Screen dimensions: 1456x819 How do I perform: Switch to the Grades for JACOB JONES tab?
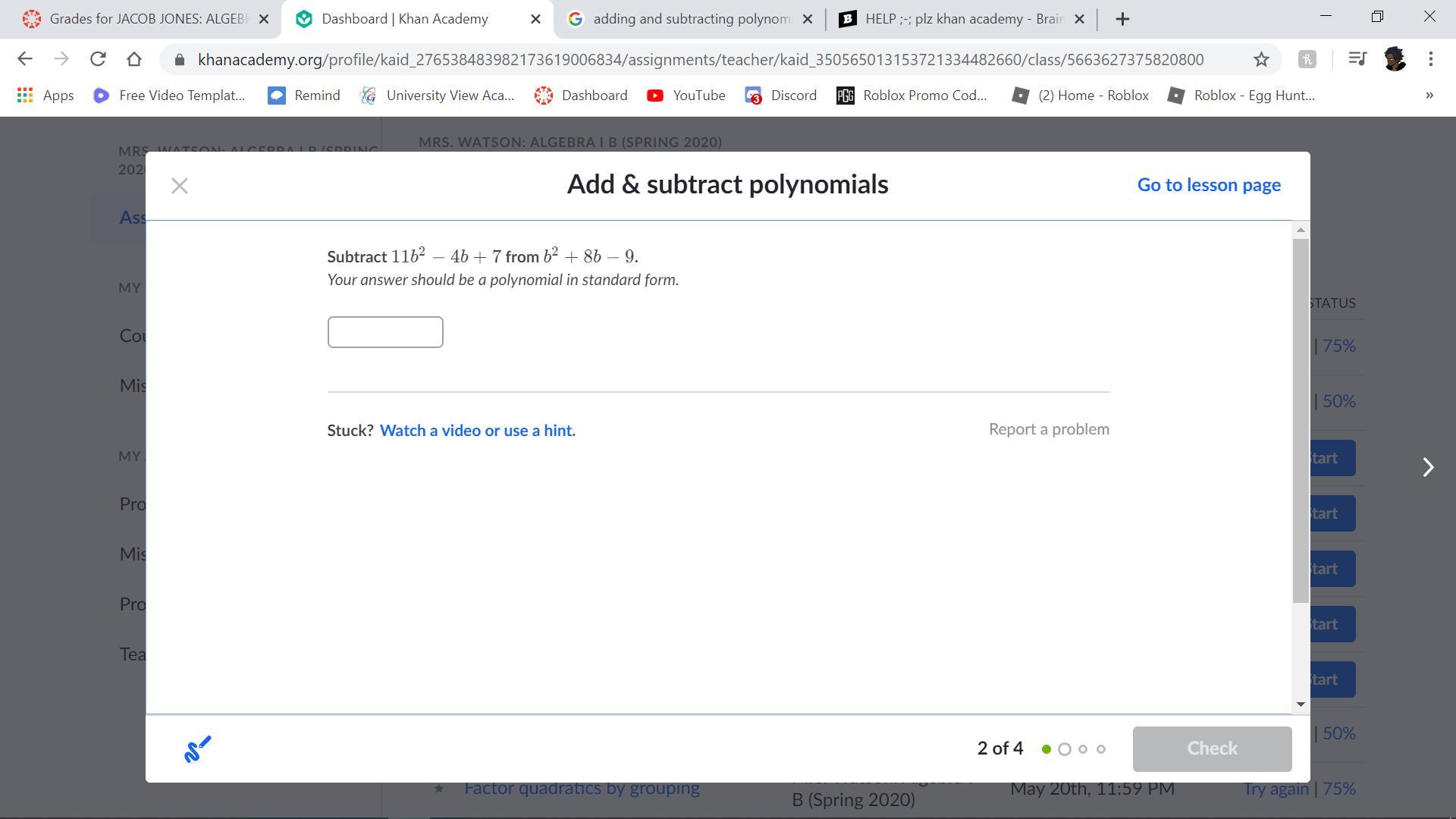[140, 19]
